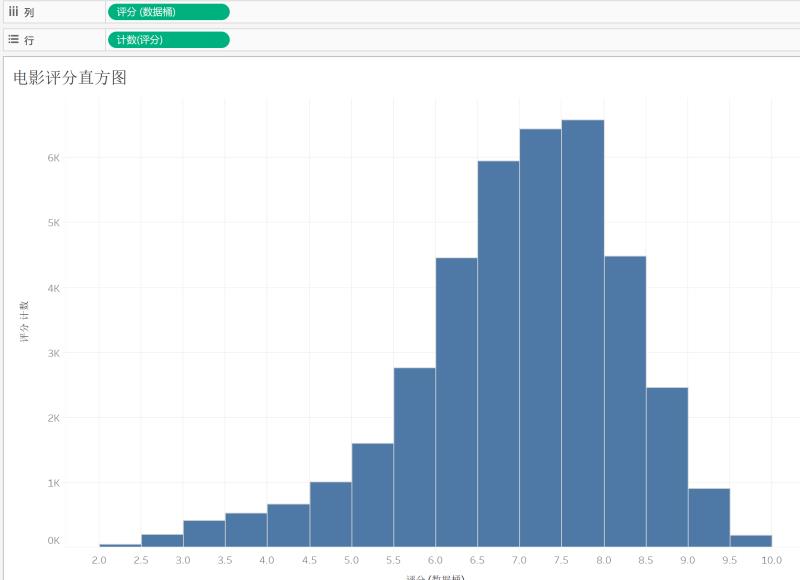Click the 0K label on the y-axis
Screen dimensions: 800x580
(54, 540)
